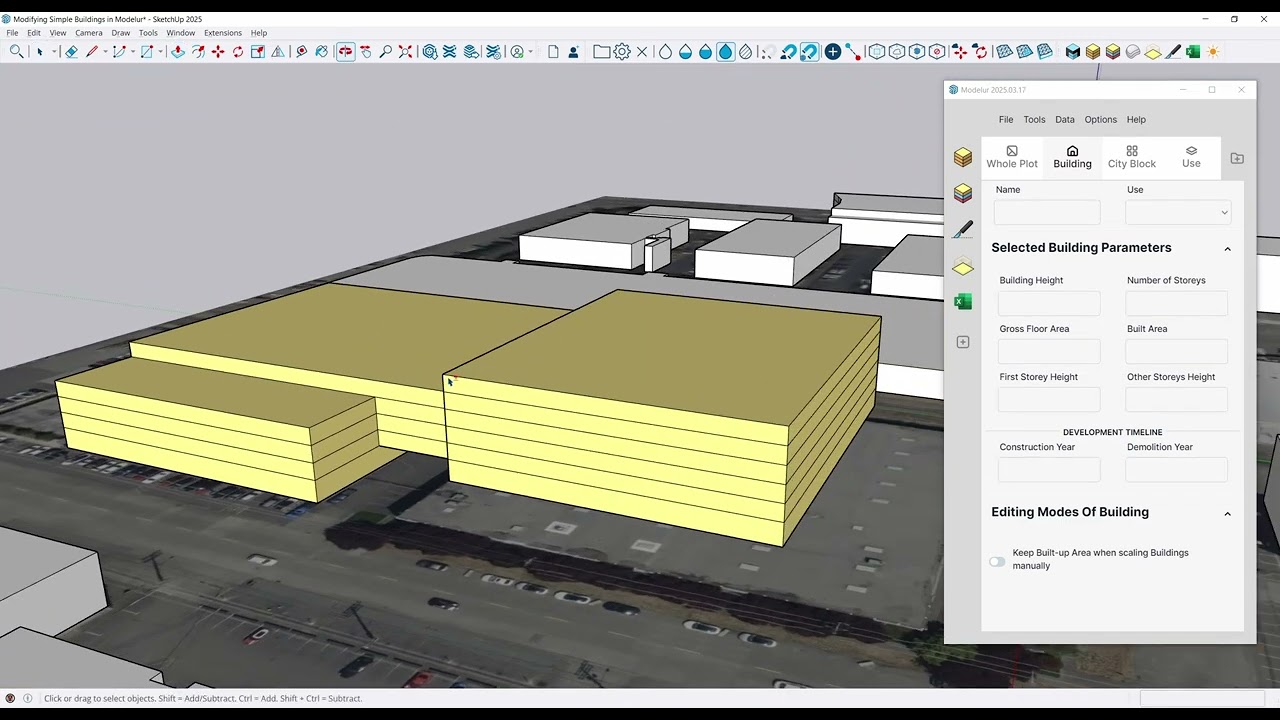Image resolution: width=1280 pixels, height=720 pixels.
Task: Activate the Rotate tool
Action: (x=238, y=52)
